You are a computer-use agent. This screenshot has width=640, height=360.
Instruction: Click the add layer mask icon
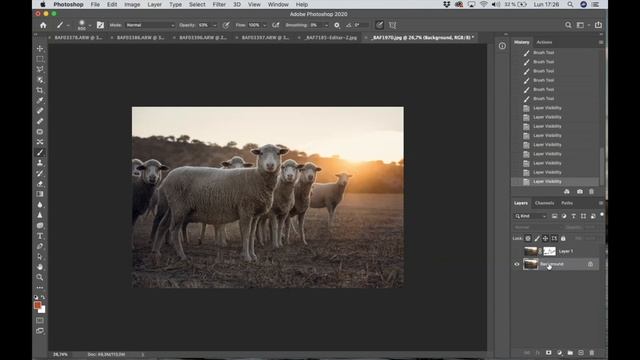549,353
